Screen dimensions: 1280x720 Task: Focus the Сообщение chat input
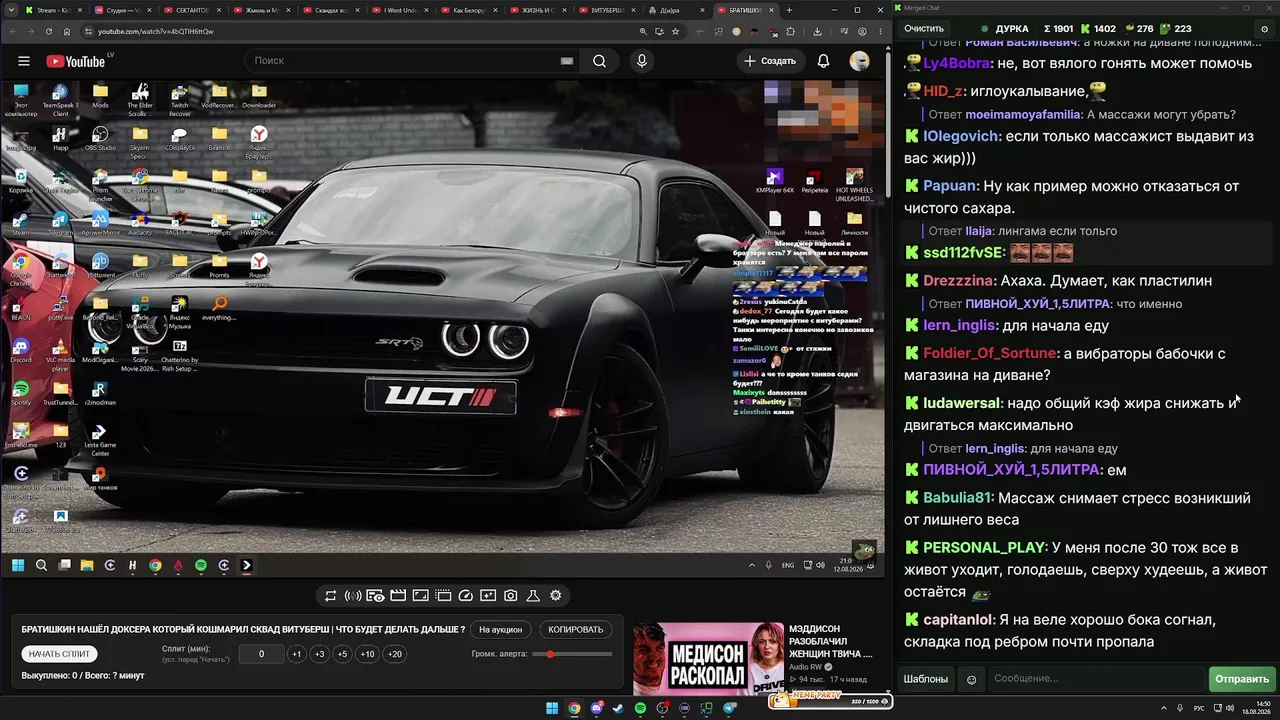1096,680
